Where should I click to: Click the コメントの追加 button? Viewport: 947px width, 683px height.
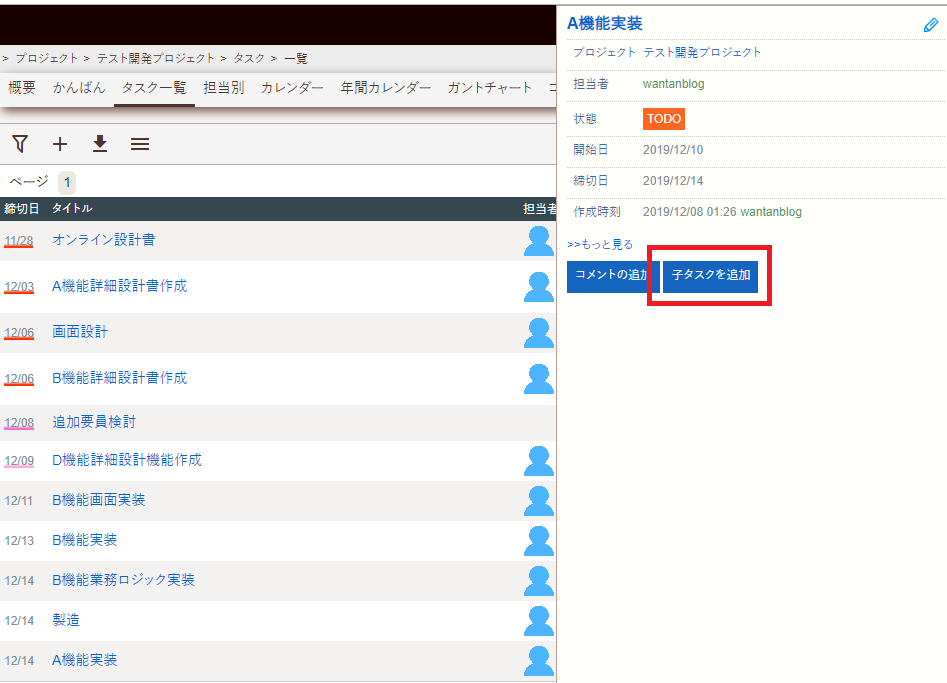tap(612, 277)
